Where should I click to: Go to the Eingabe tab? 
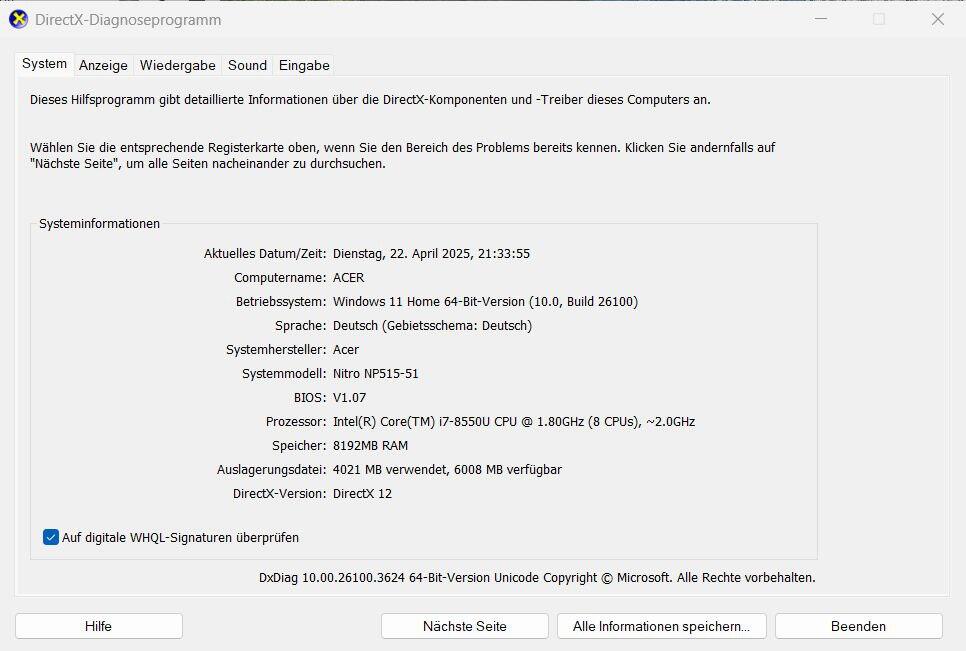coord(304,65)
